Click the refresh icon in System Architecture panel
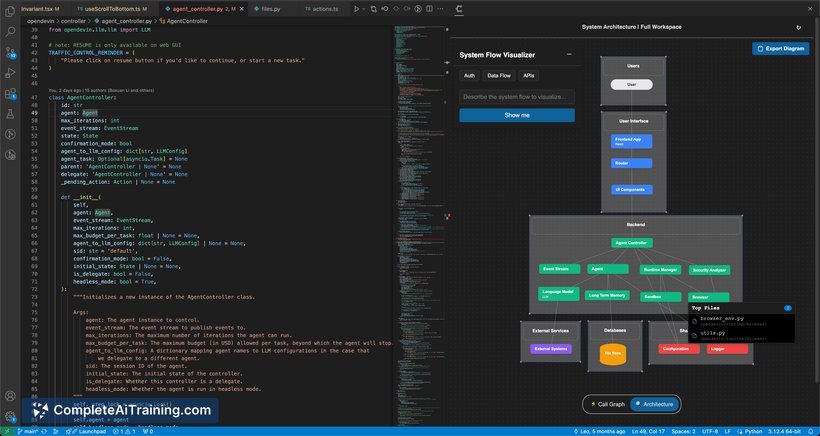Viewport: 820px width, 436px height. coord(799,27)
